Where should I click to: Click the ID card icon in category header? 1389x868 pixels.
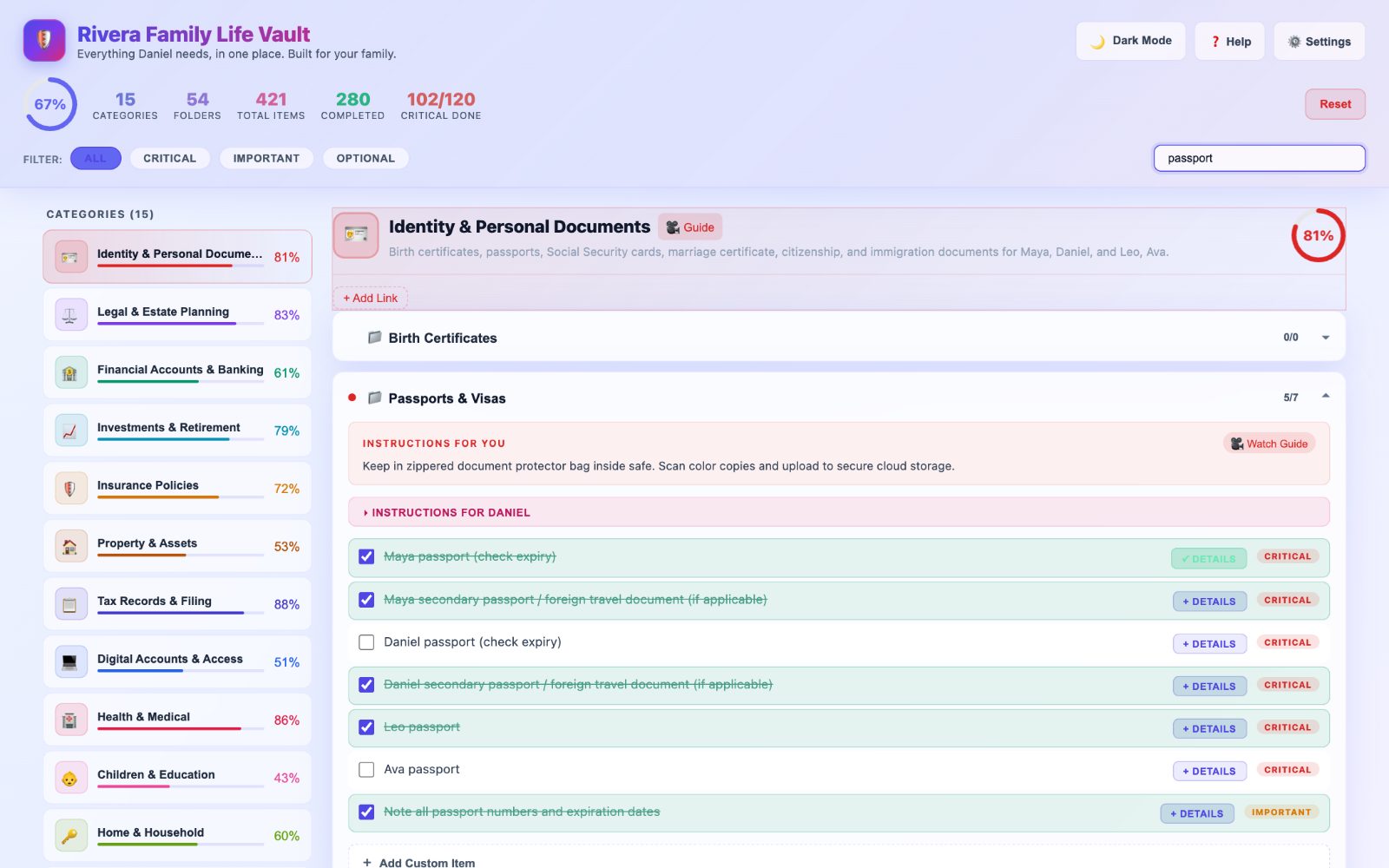click(356, 235)
